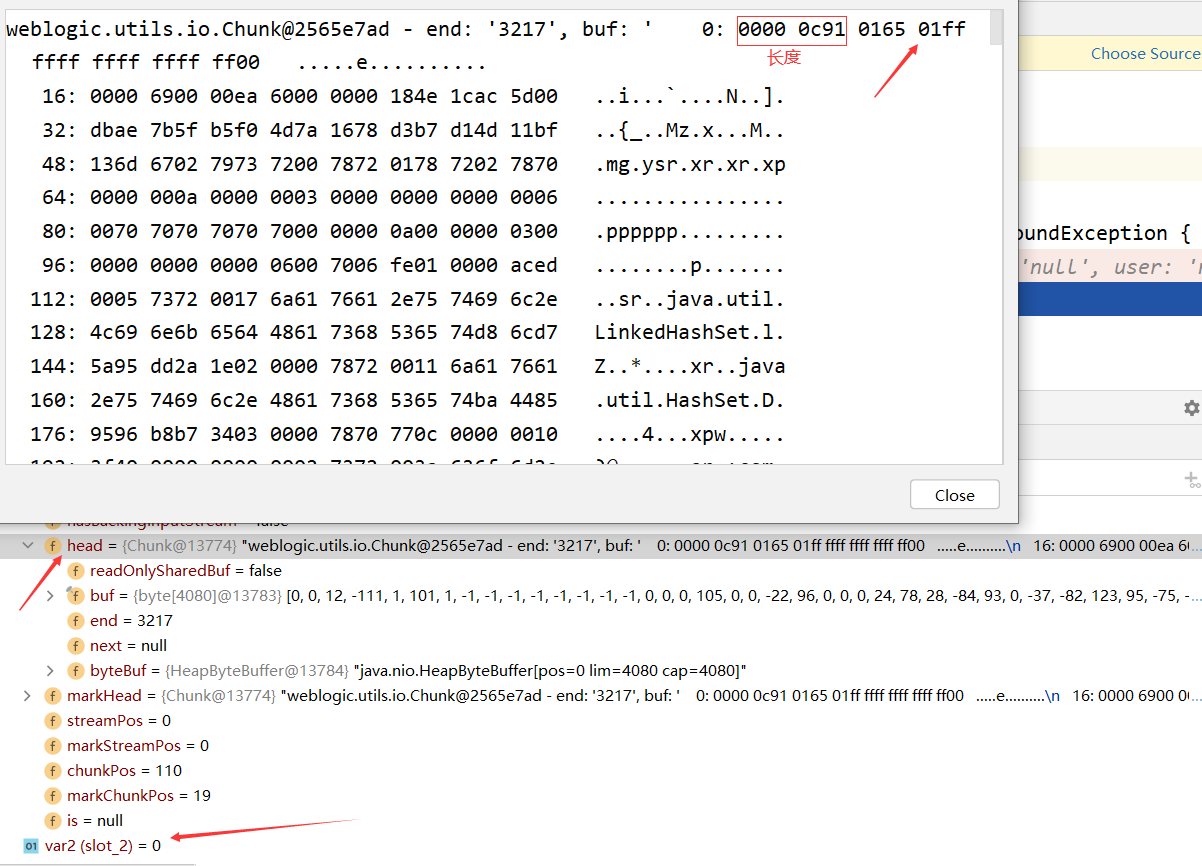Collapse the head variable node
This screenshot has width=1202, height=866.
pyautogui.click(x=27, y=546)
